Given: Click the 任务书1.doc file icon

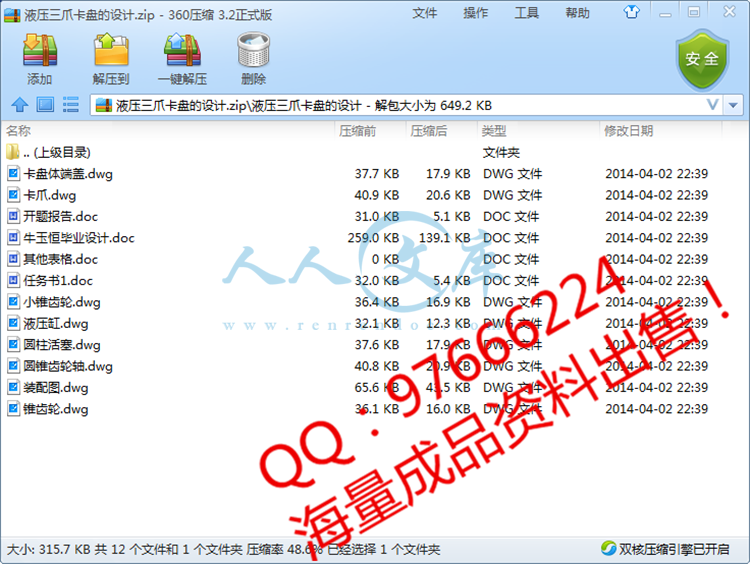Looking at the screenshot, I should [13, 280].
